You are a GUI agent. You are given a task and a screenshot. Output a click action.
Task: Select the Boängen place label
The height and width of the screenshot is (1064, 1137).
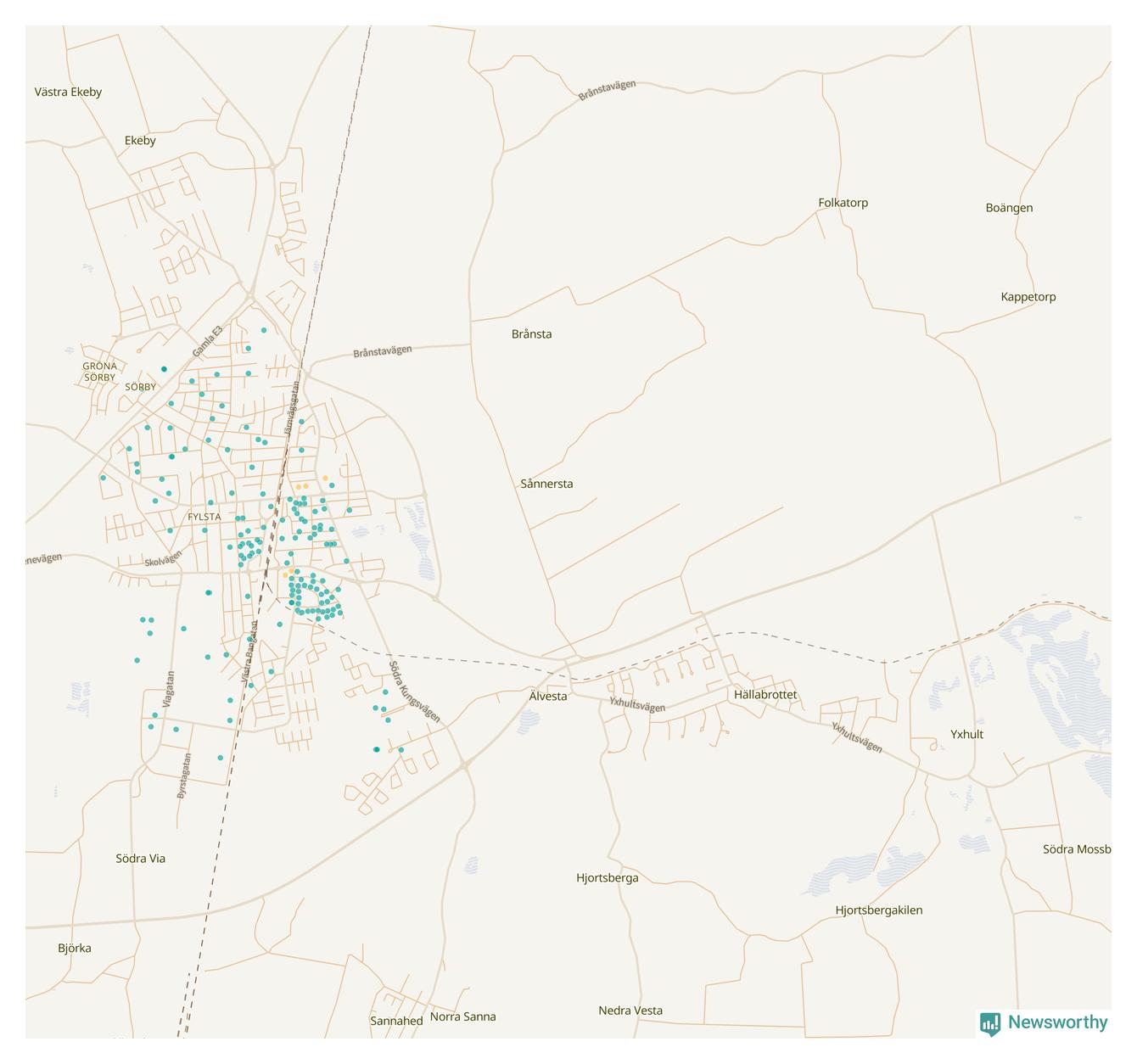pos(1009,208)
